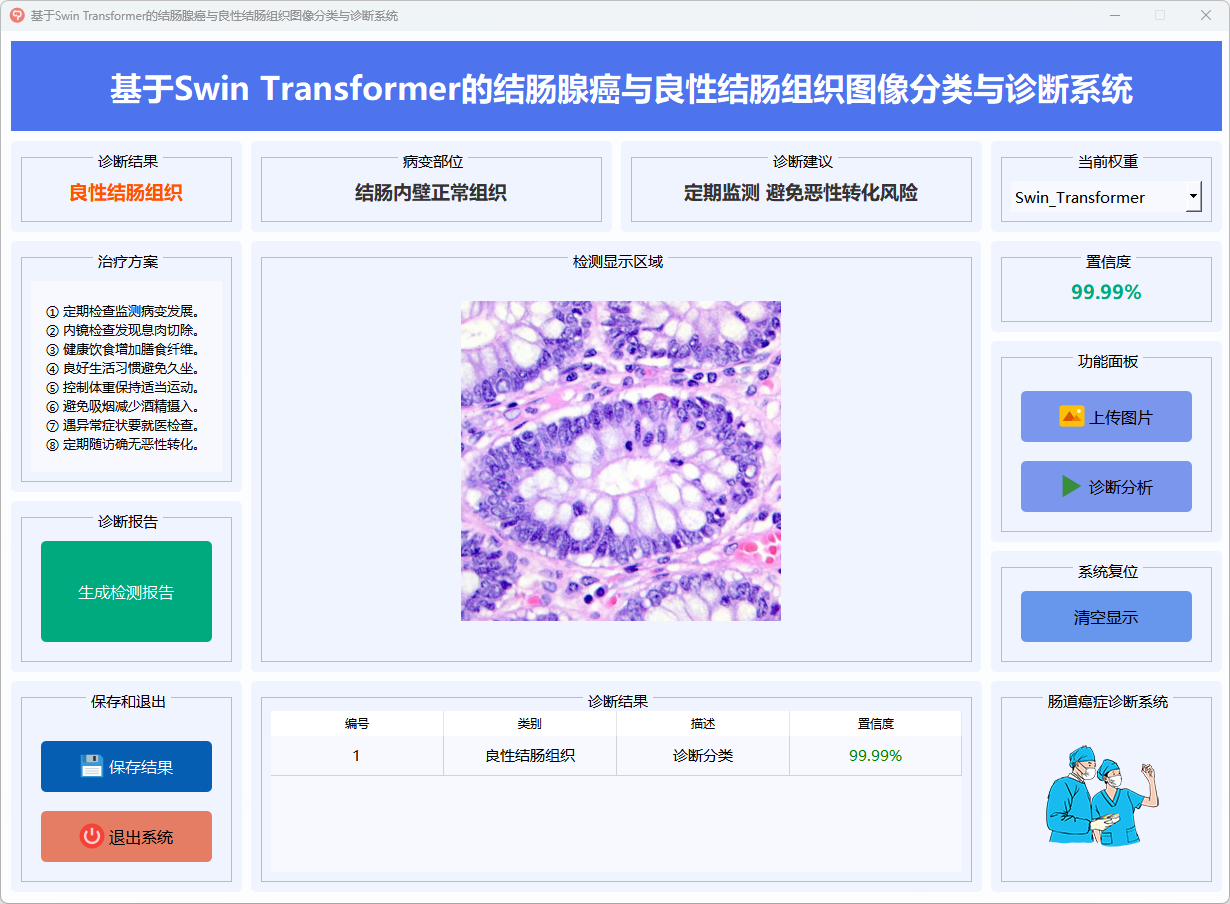Click the 类别 column header
1230x904 pixels.
(530, 724)
